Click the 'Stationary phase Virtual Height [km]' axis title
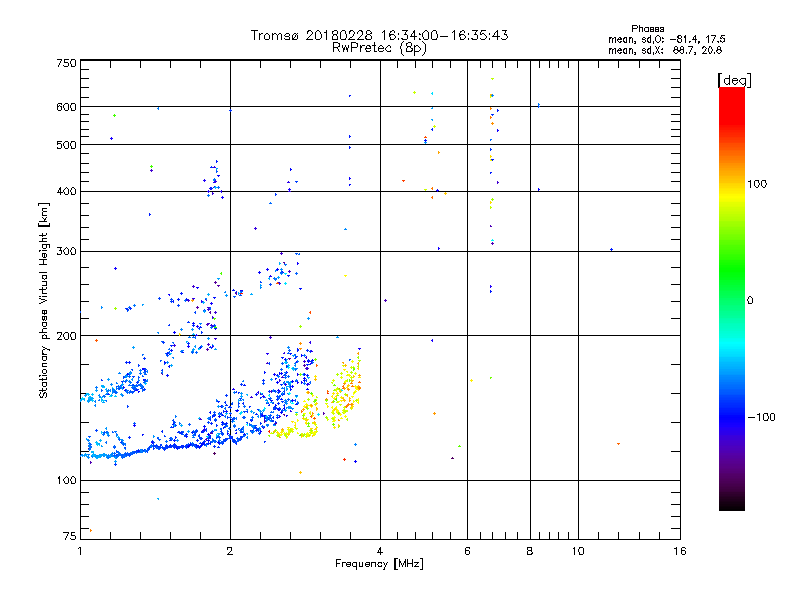The height and width of the screenshot is (600, 800). click(44, 300)
